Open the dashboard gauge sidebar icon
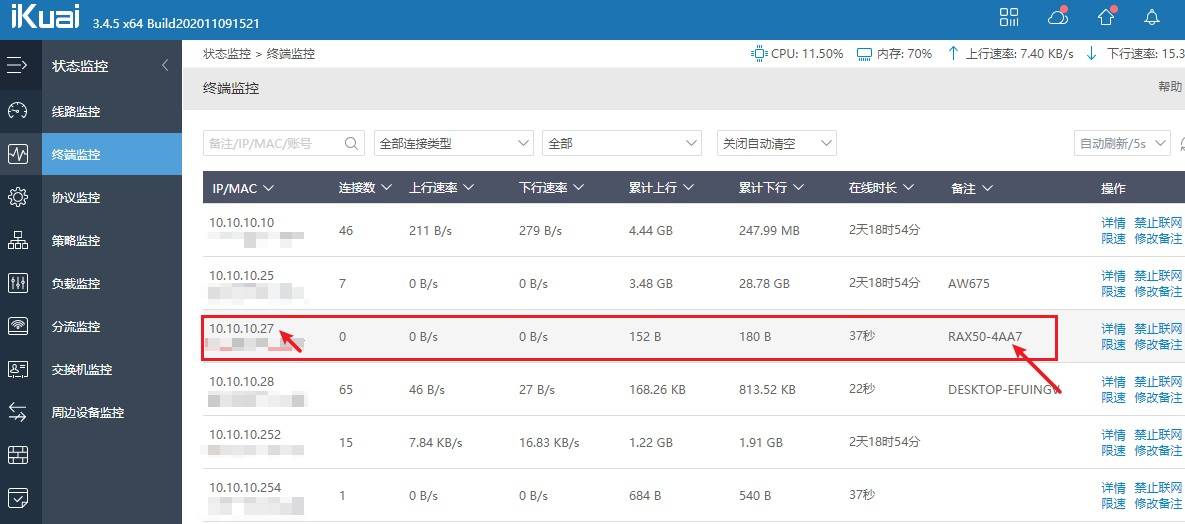 click(17, 111)
